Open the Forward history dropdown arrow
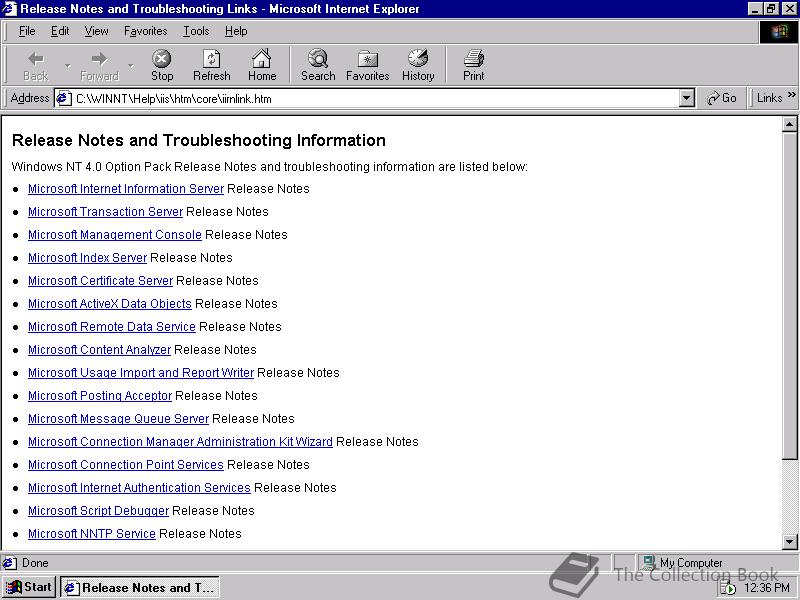Viewport: 800px width, 600px height. pos(131,65)
